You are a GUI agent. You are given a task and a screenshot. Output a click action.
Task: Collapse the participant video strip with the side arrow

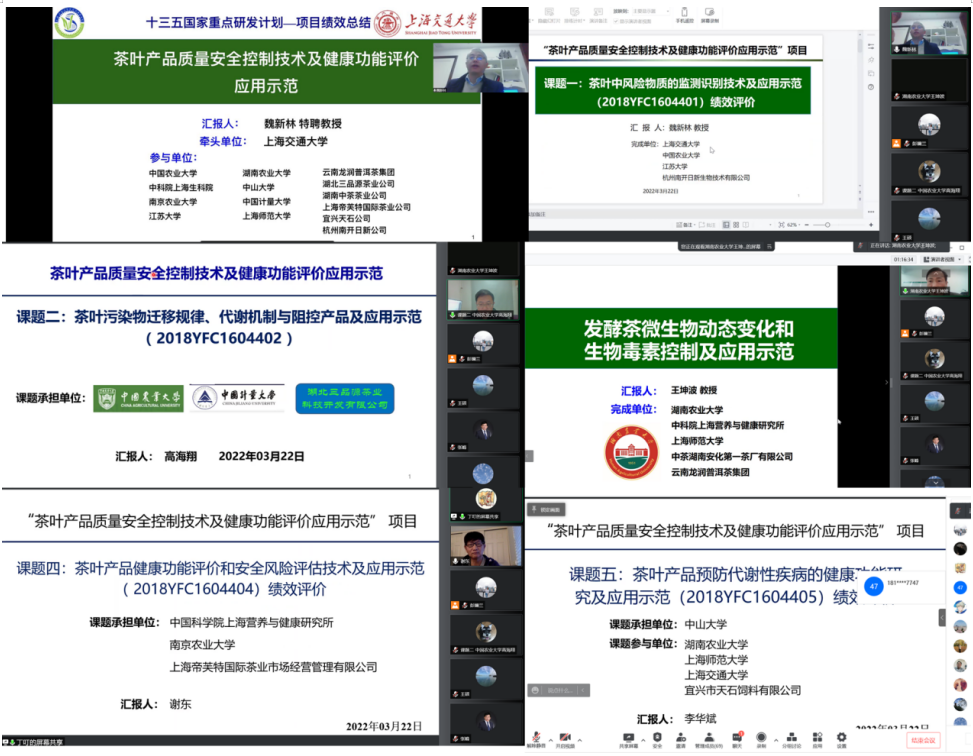886,382
